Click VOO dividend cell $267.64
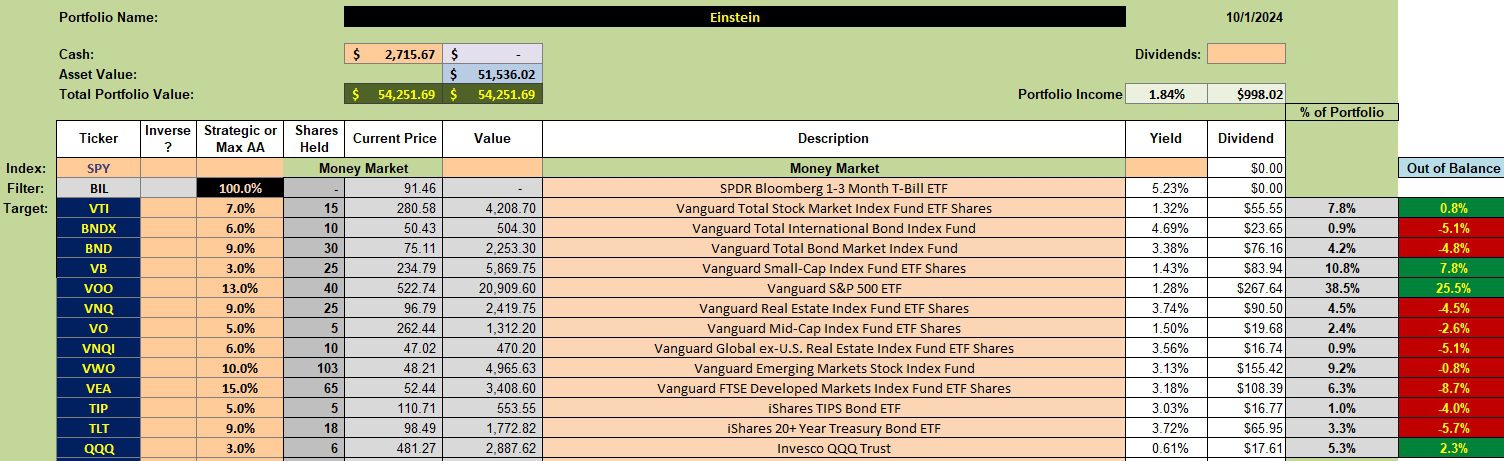Viewport: 1504px width, 461px height. point(1246,288)
